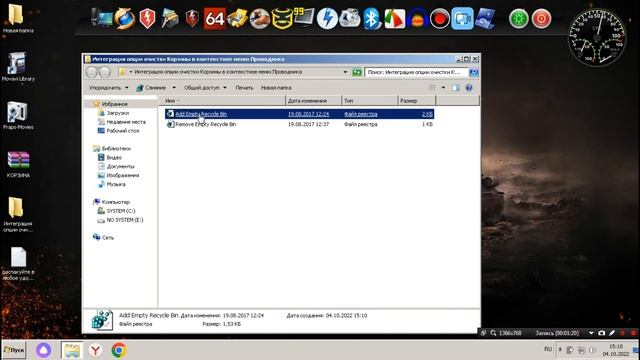Click Новая папка in the Explorer toolbar
This screenshot has height=360, width=640.
point(276,88)
